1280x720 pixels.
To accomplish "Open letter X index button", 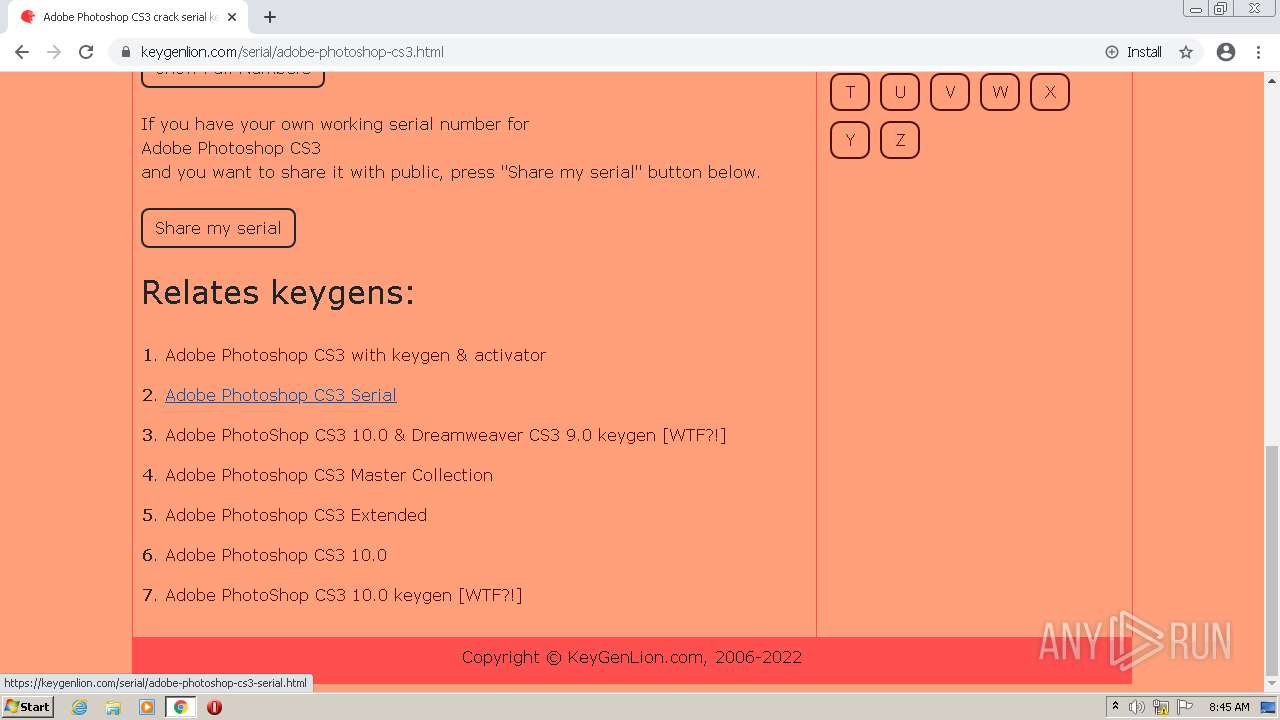I will (1050, 92).
